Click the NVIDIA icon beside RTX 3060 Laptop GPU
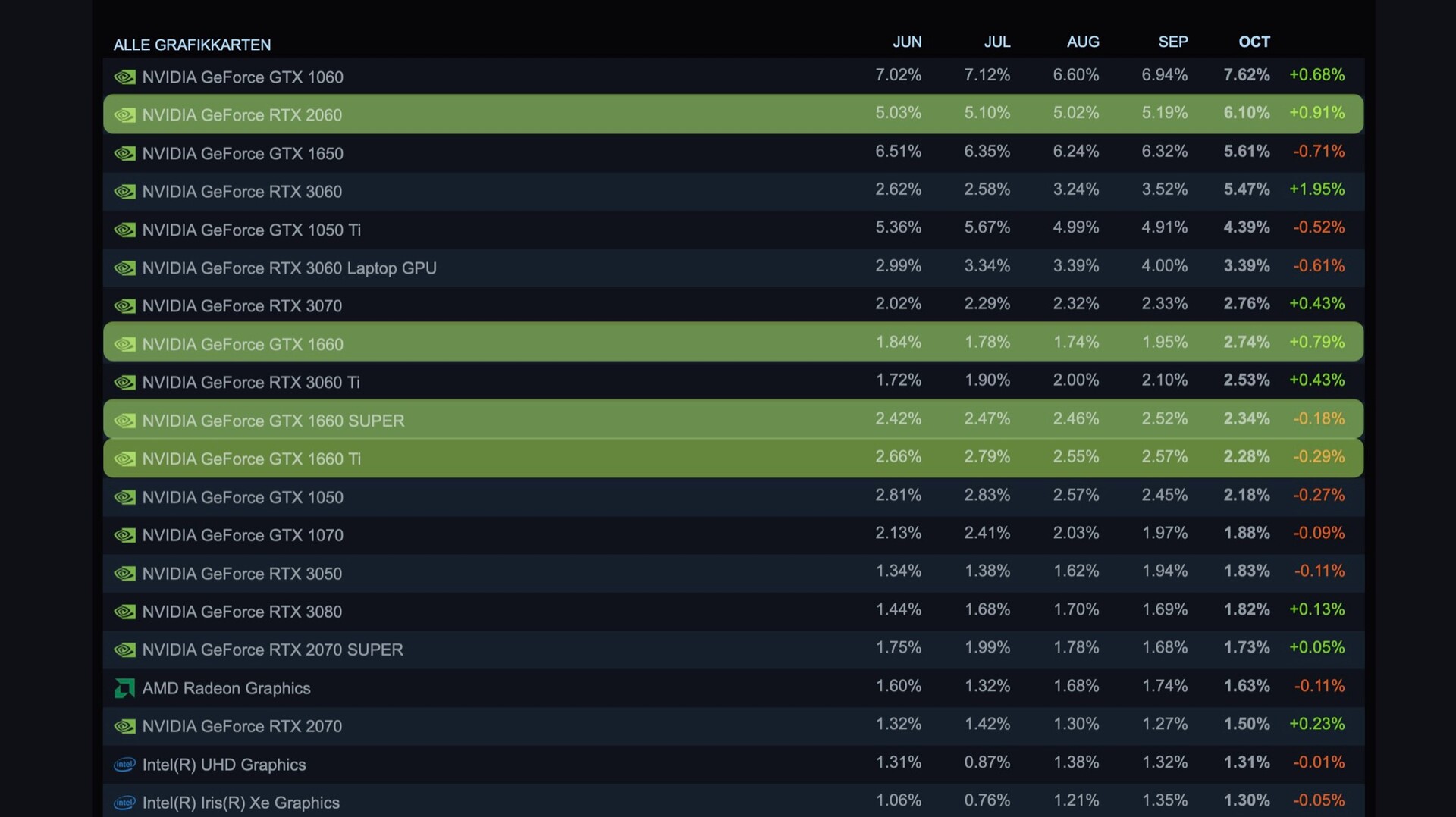1456x817 pixels. click(124, 268)
